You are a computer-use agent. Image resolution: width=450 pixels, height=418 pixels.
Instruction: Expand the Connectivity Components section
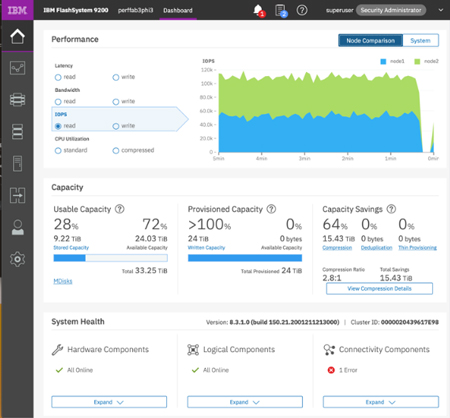381,402
